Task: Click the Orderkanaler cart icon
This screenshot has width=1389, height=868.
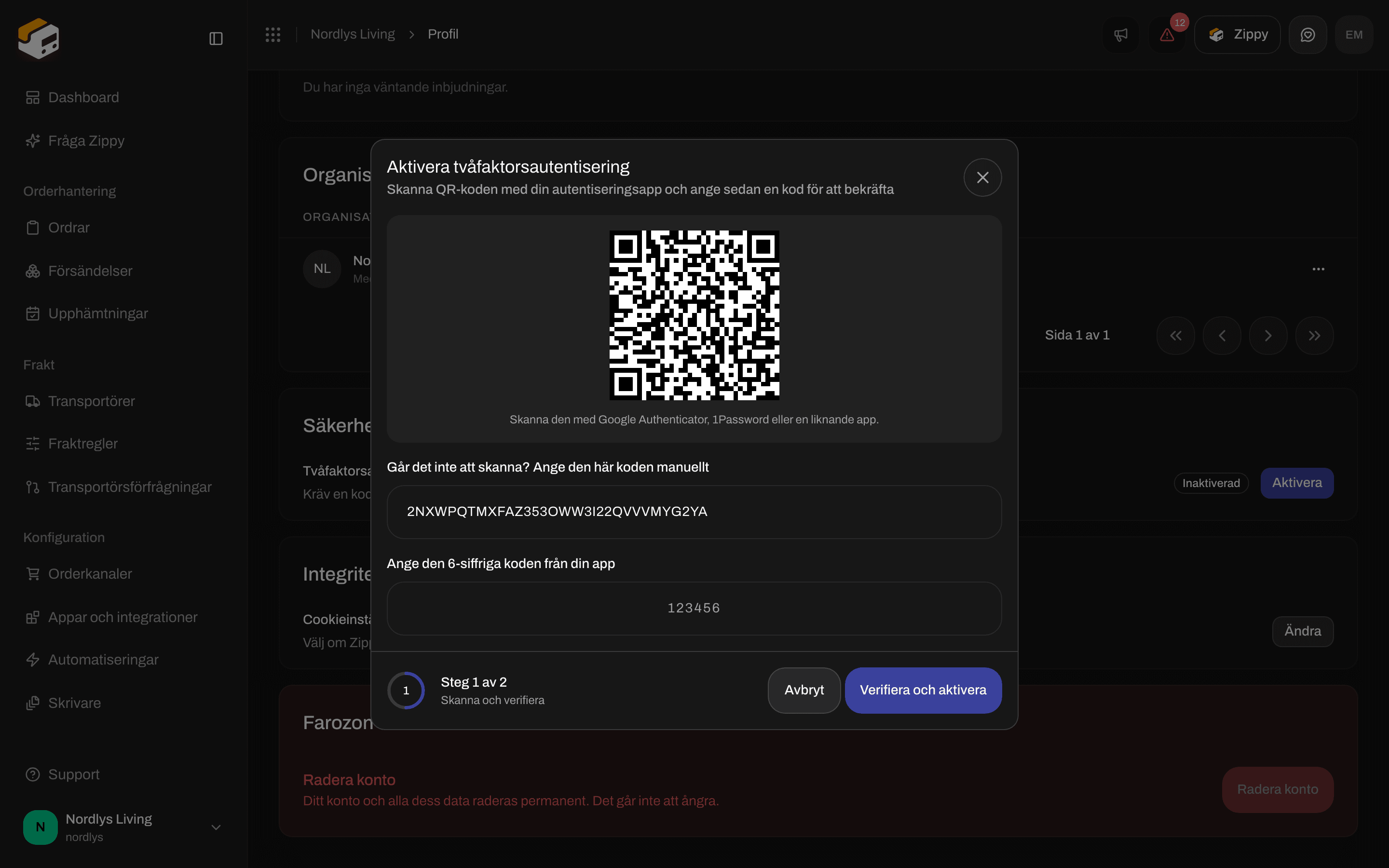Action: coord(33,573)
